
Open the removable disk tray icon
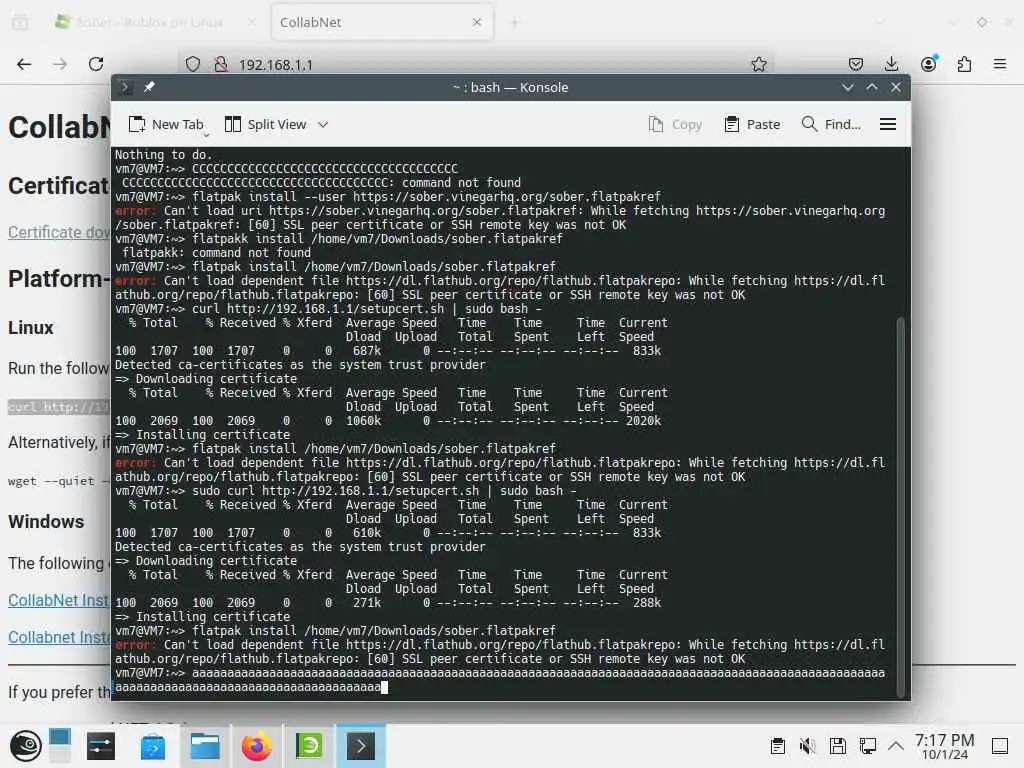[x=838, y=746]
